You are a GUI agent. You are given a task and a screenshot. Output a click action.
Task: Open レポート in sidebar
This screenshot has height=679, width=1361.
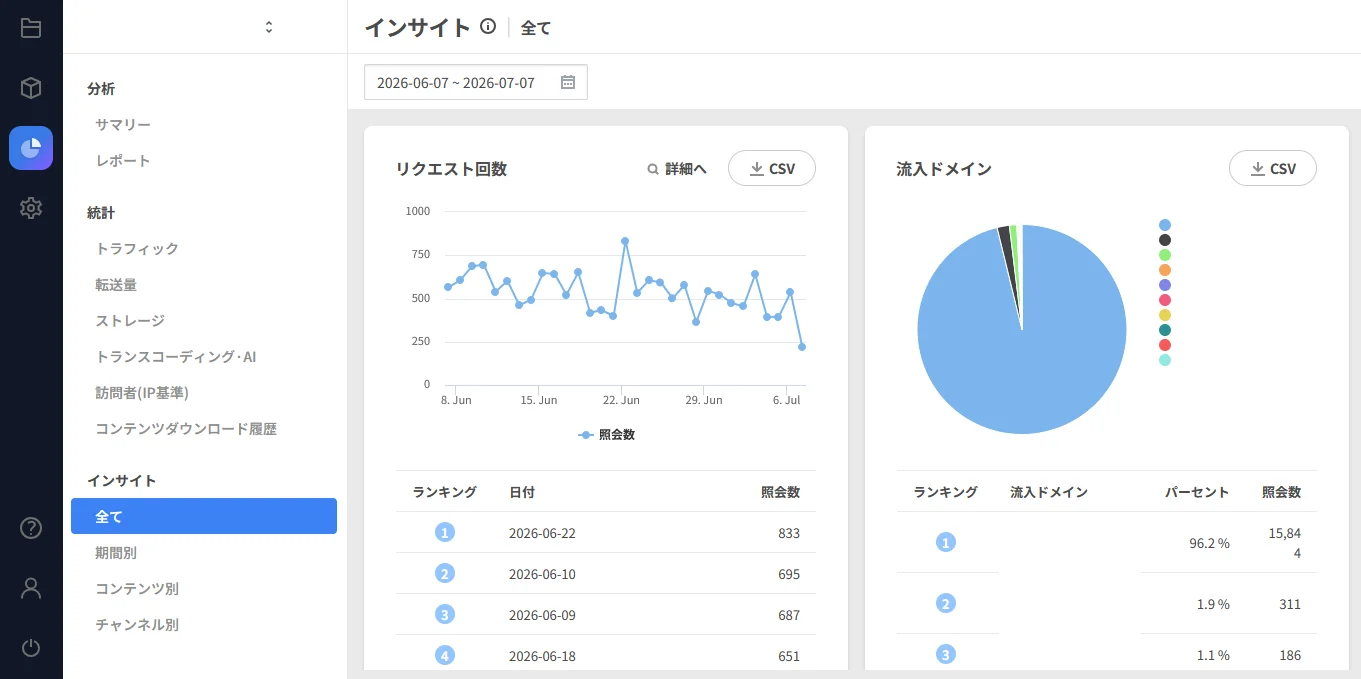(123, 161)
